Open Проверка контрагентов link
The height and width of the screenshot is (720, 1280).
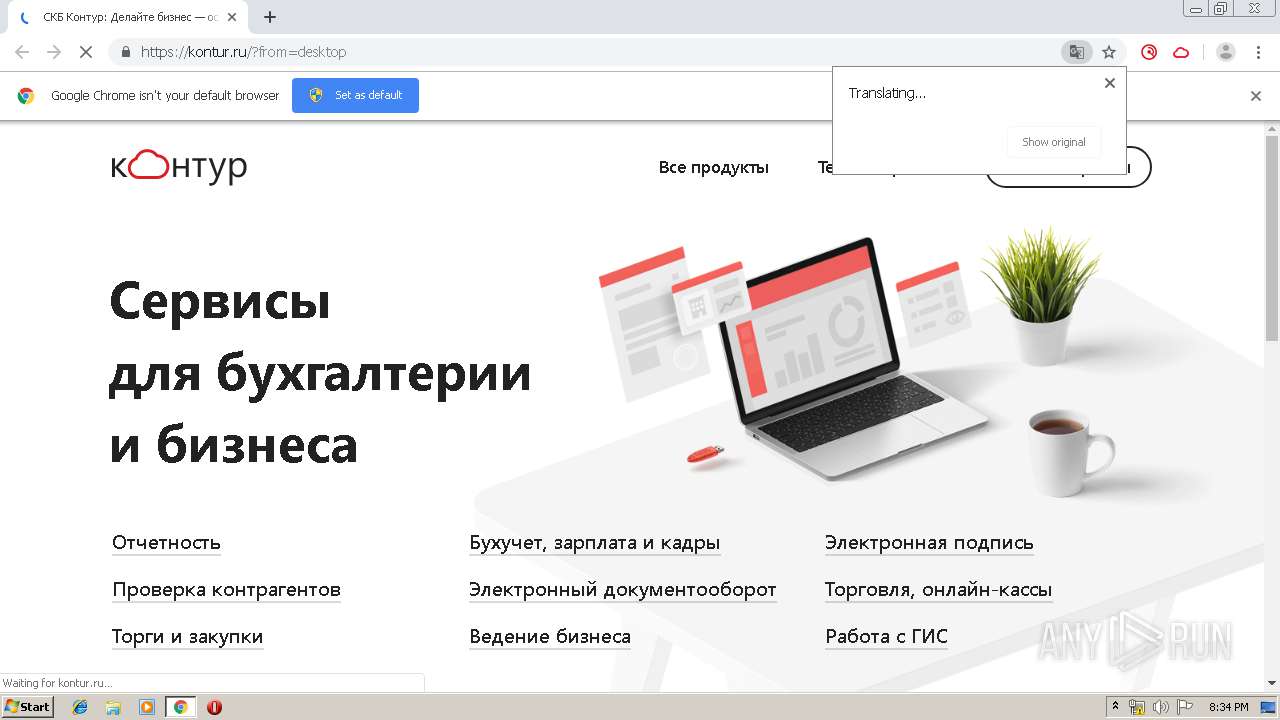pyautogui.click(x=227, y=590)
